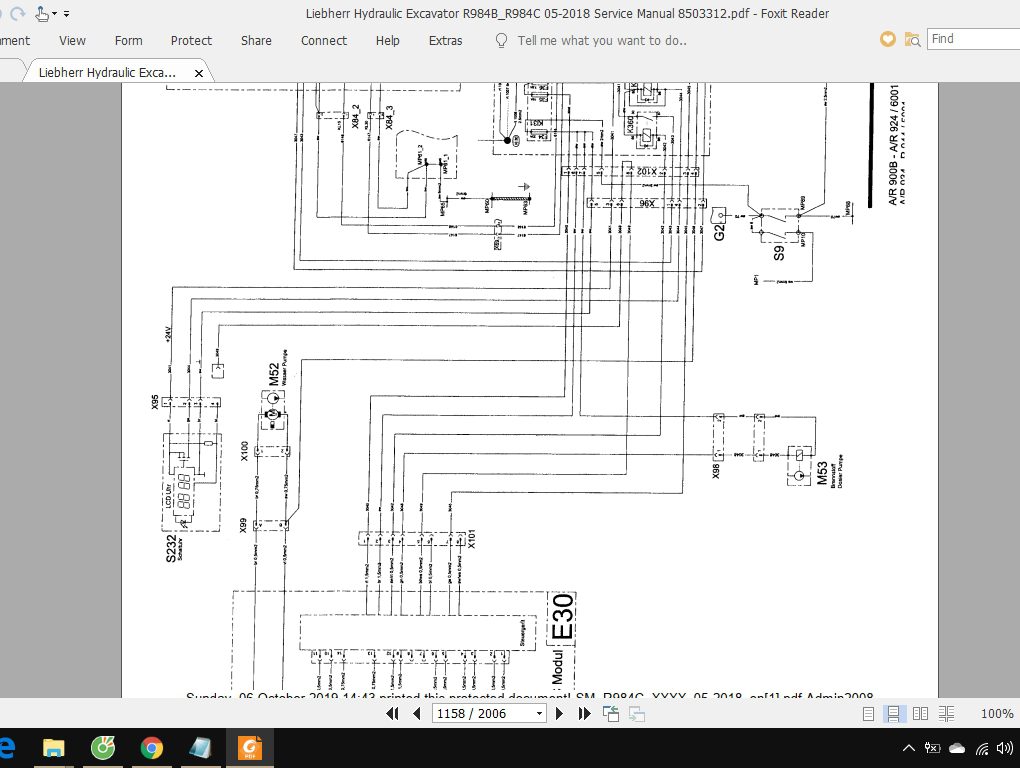1020x768 pixels.
Task: Click the orange heart icon near Find
Action: tap(887, 40)
